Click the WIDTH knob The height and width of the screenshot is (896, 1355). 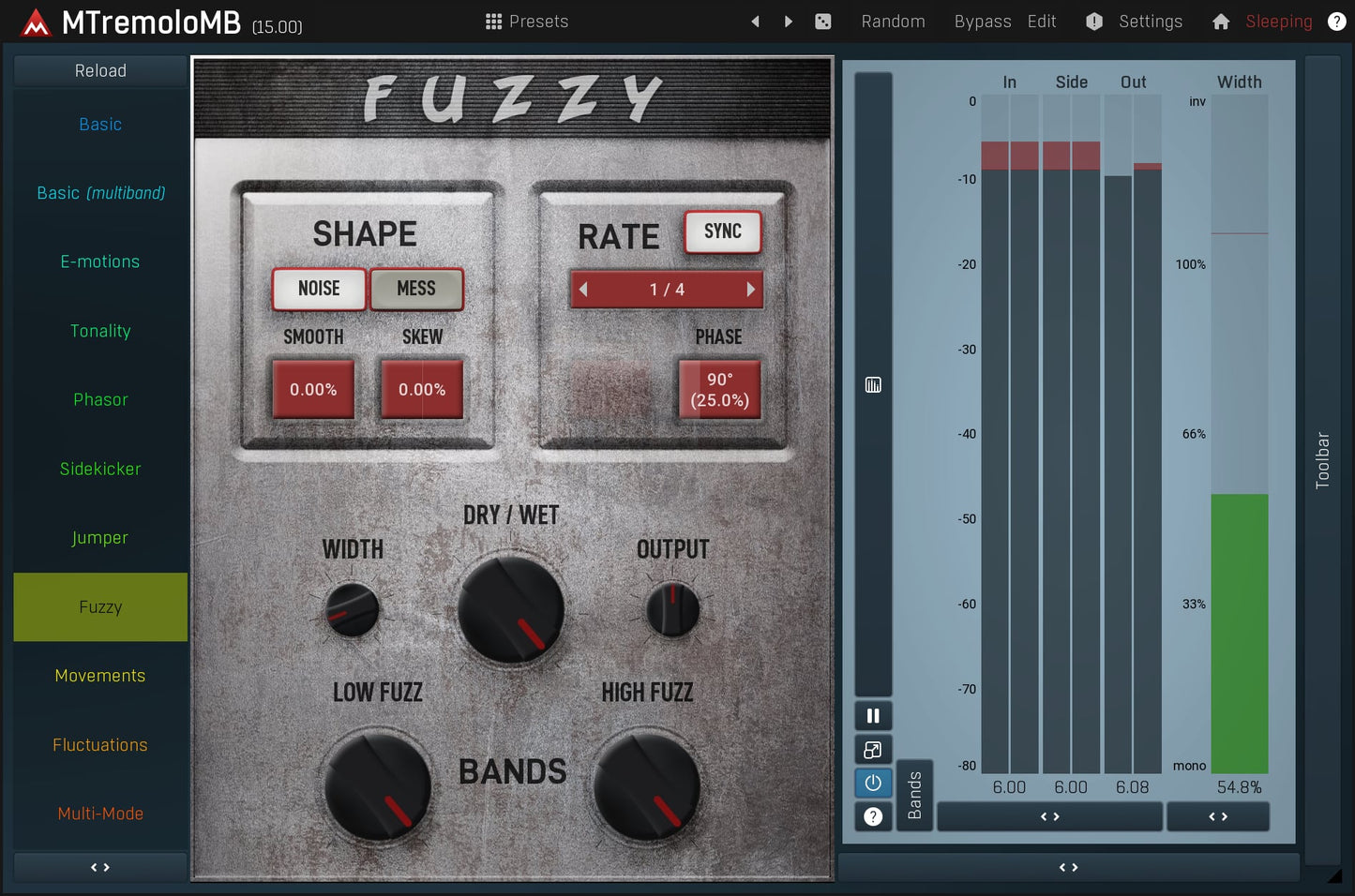pos(352,609)
